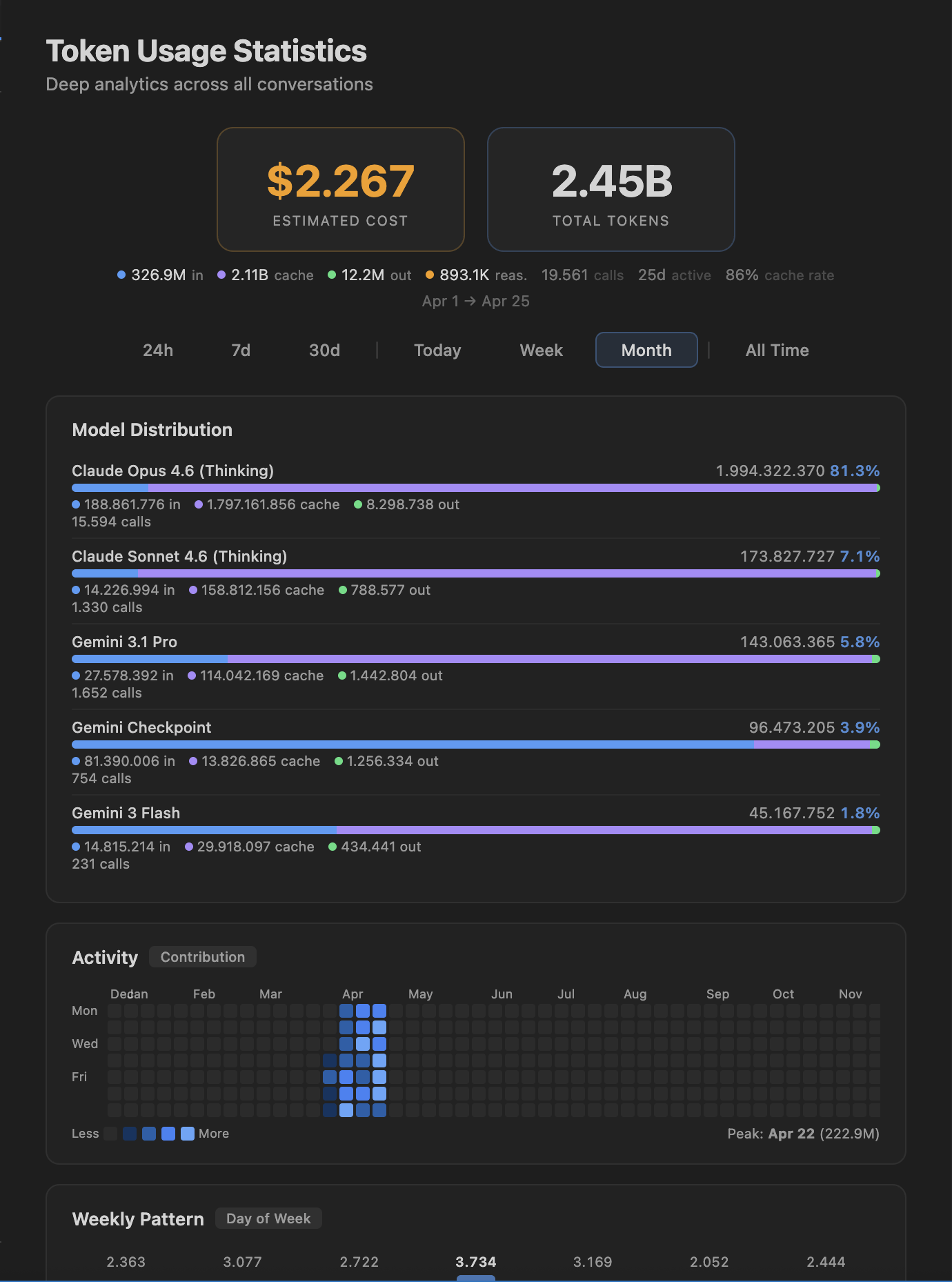952x1282 pixels.
Task: Switch to the 7d range
Action: click(x=241, y=350)
